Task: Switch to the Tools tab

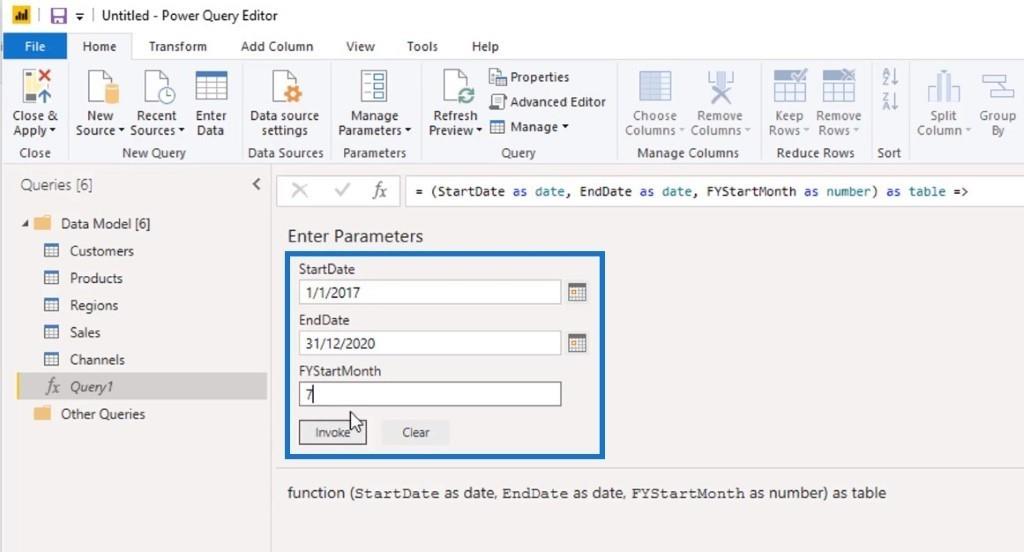Action: click(x=422, y=46)
